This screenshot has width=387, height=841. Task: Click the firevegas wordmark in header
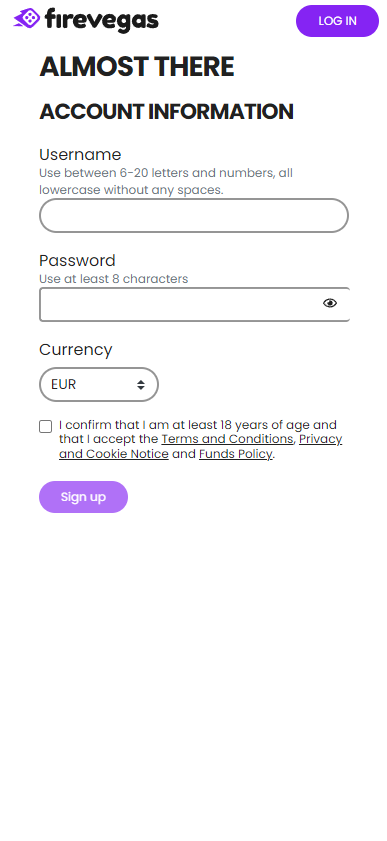pyautogui.click(x=102, y=20)
